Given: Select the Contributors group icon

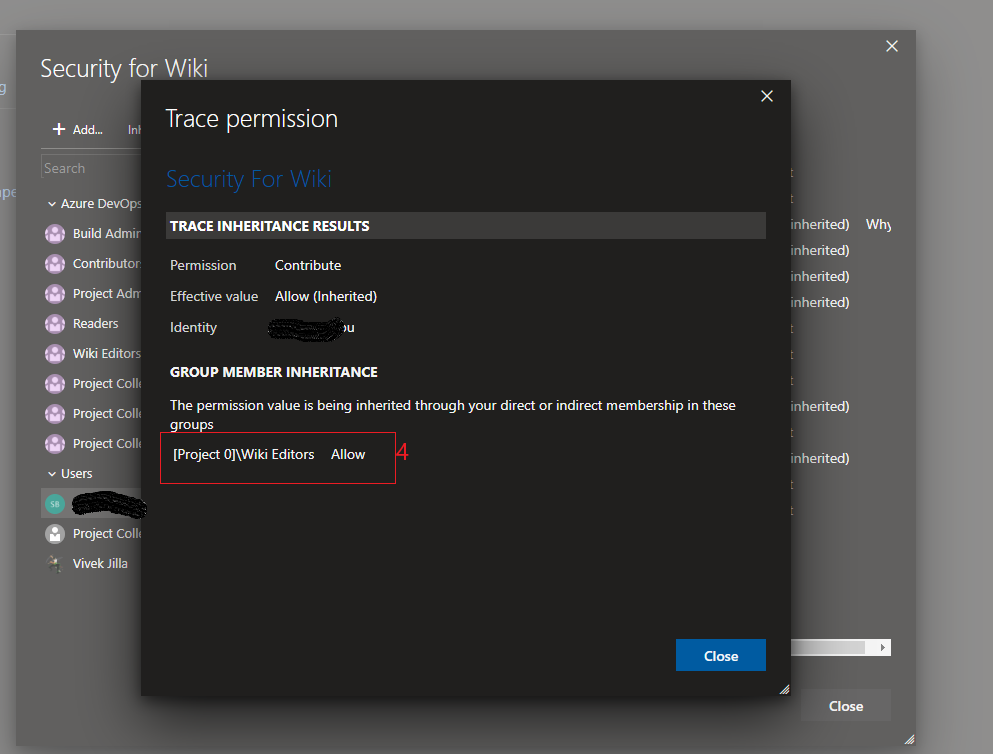Looking at the screenshot, I should click(x=55, y=263).
